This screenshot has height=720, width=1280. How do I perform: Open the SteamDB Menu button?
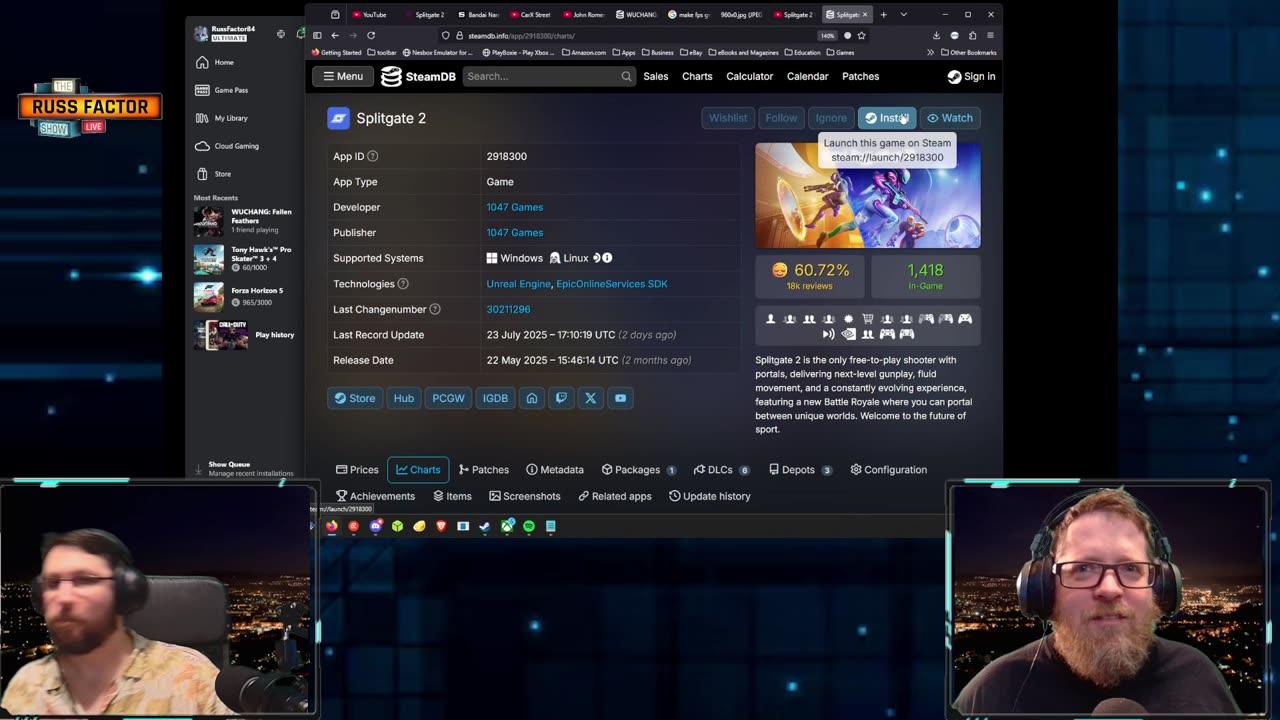point(342,76)
